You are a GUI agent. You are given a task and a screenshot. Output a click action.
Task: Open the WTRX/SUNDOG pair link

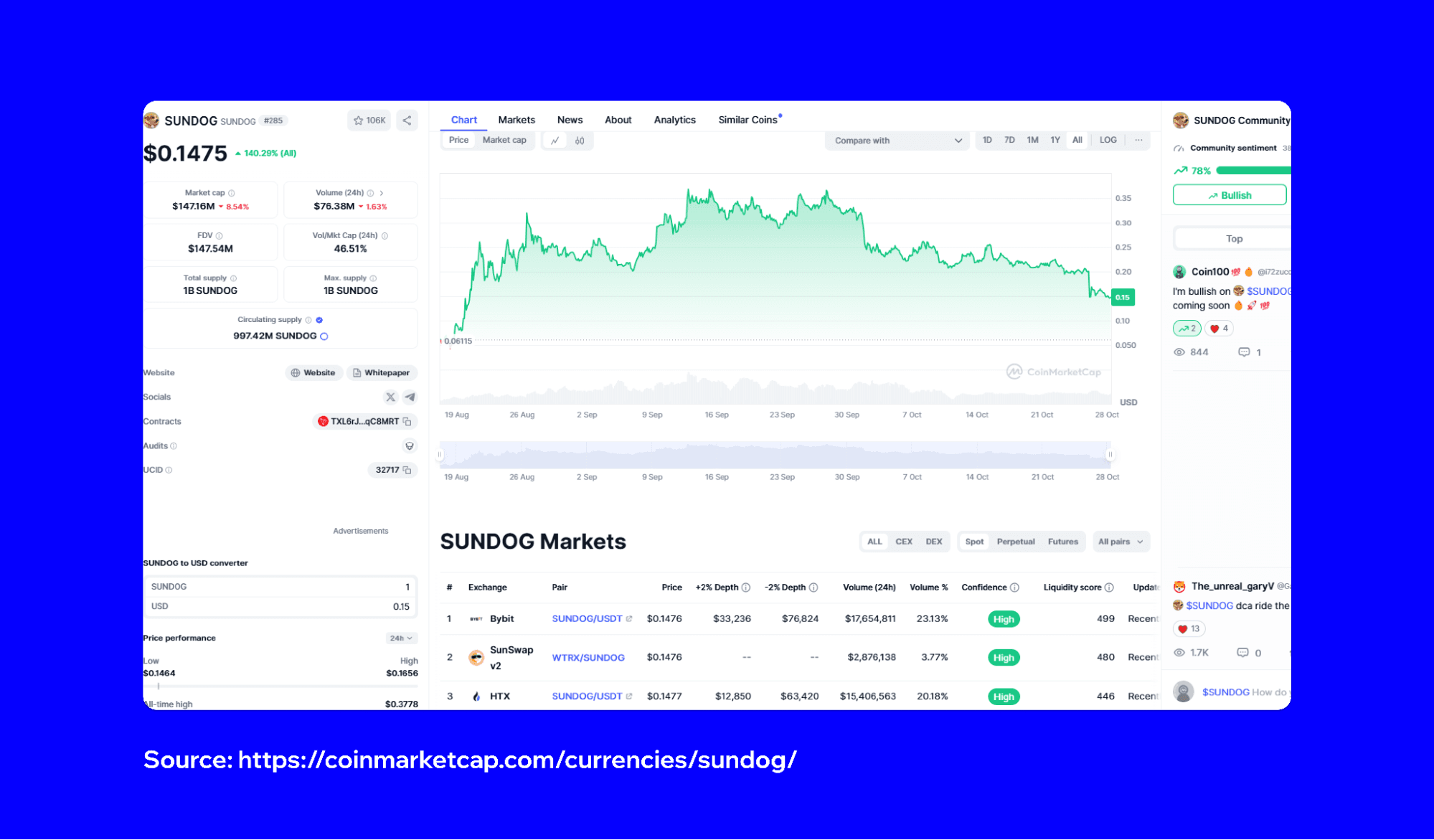(x=588, y=658)
